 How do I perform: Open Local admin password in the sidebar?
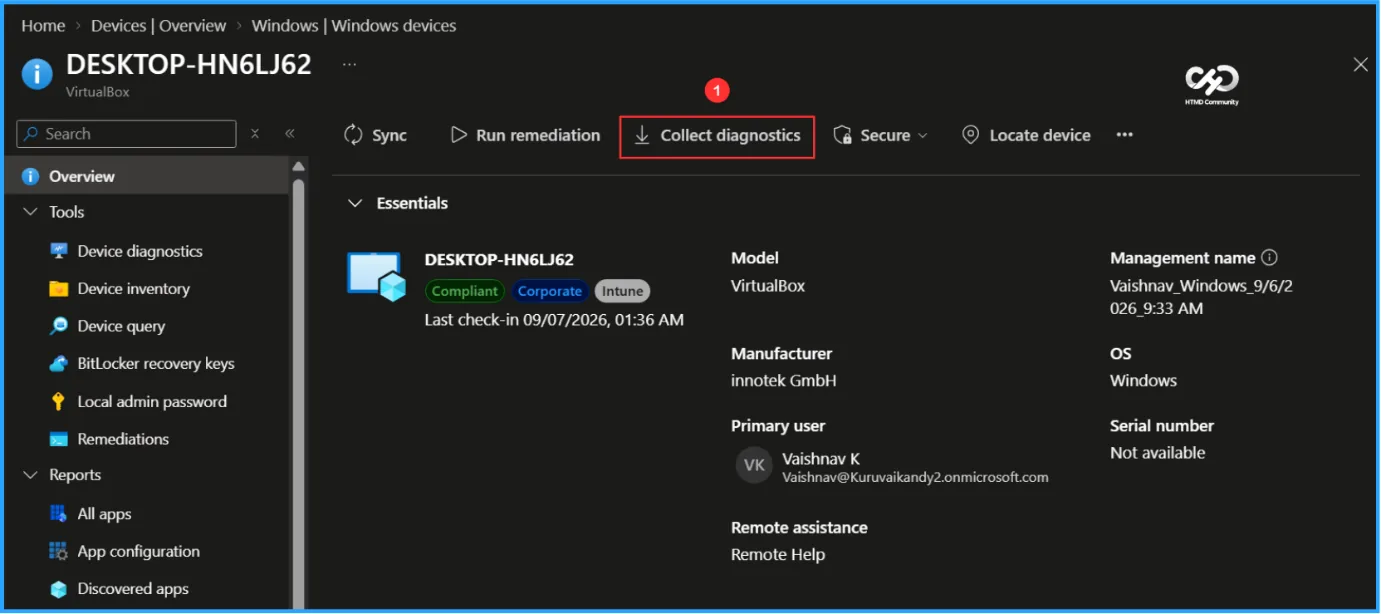tap(152, 402)
